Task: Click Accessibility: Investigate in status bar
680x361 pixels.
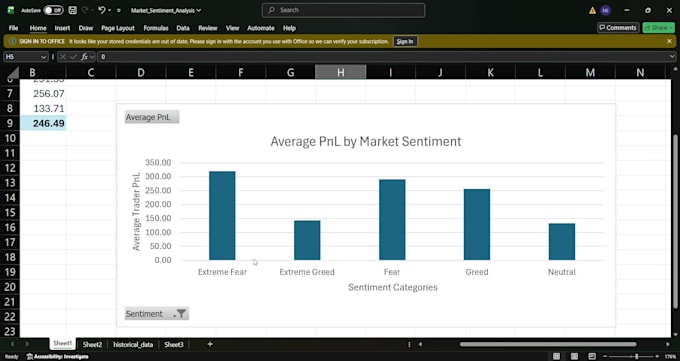Action: click(58, 357)
